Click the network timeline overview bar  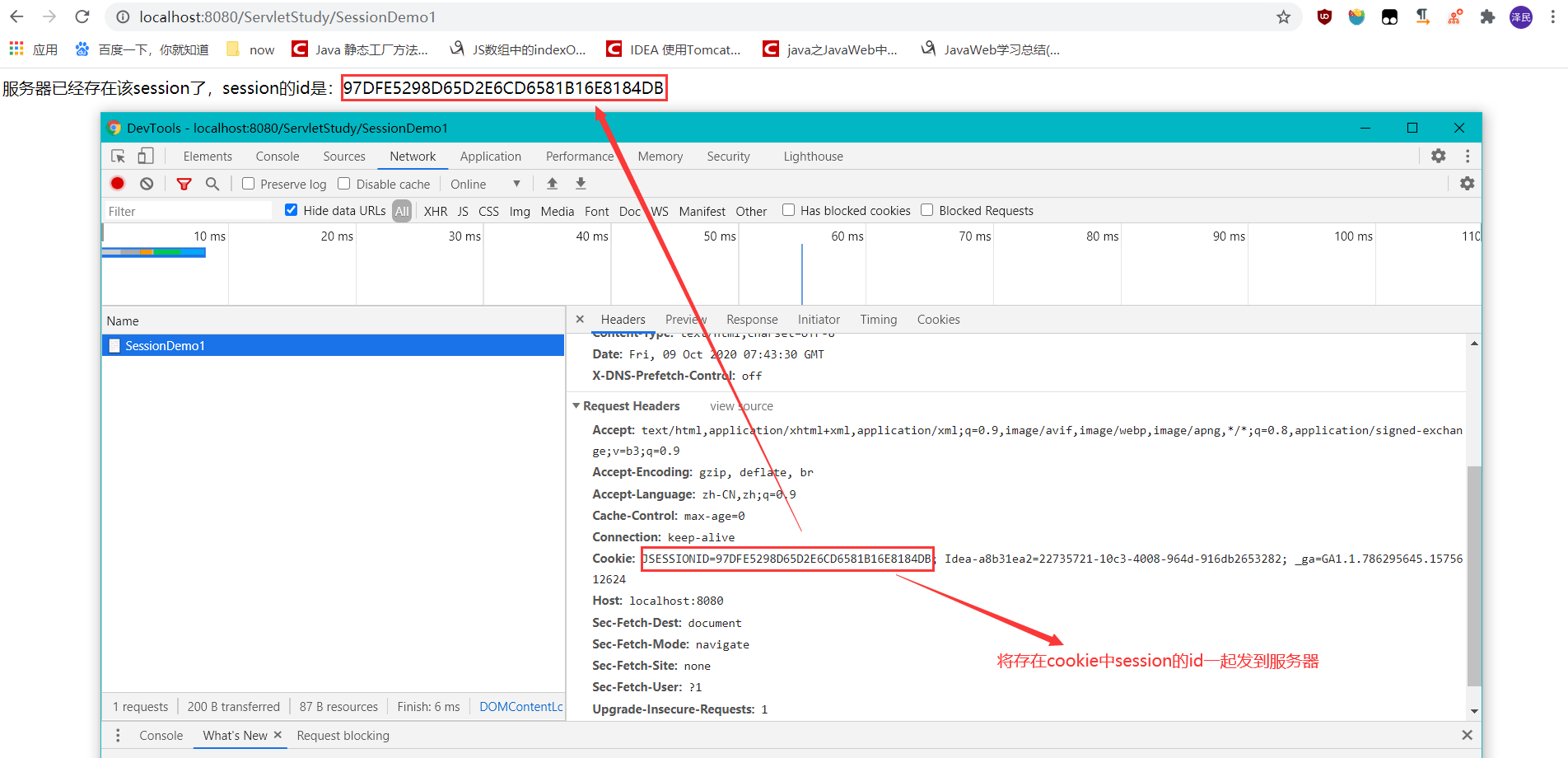(153, 252)
